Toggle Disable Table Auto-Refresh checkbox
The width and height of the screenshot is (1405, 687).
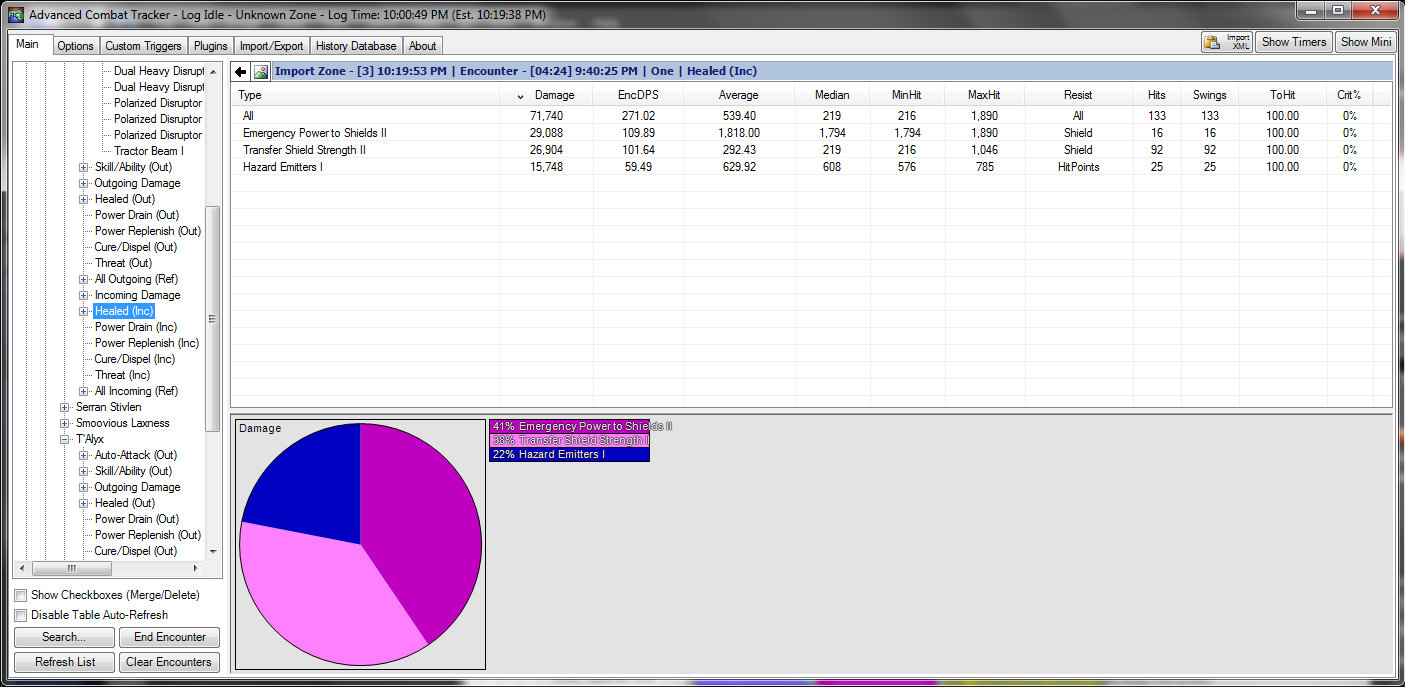(21, 615)
